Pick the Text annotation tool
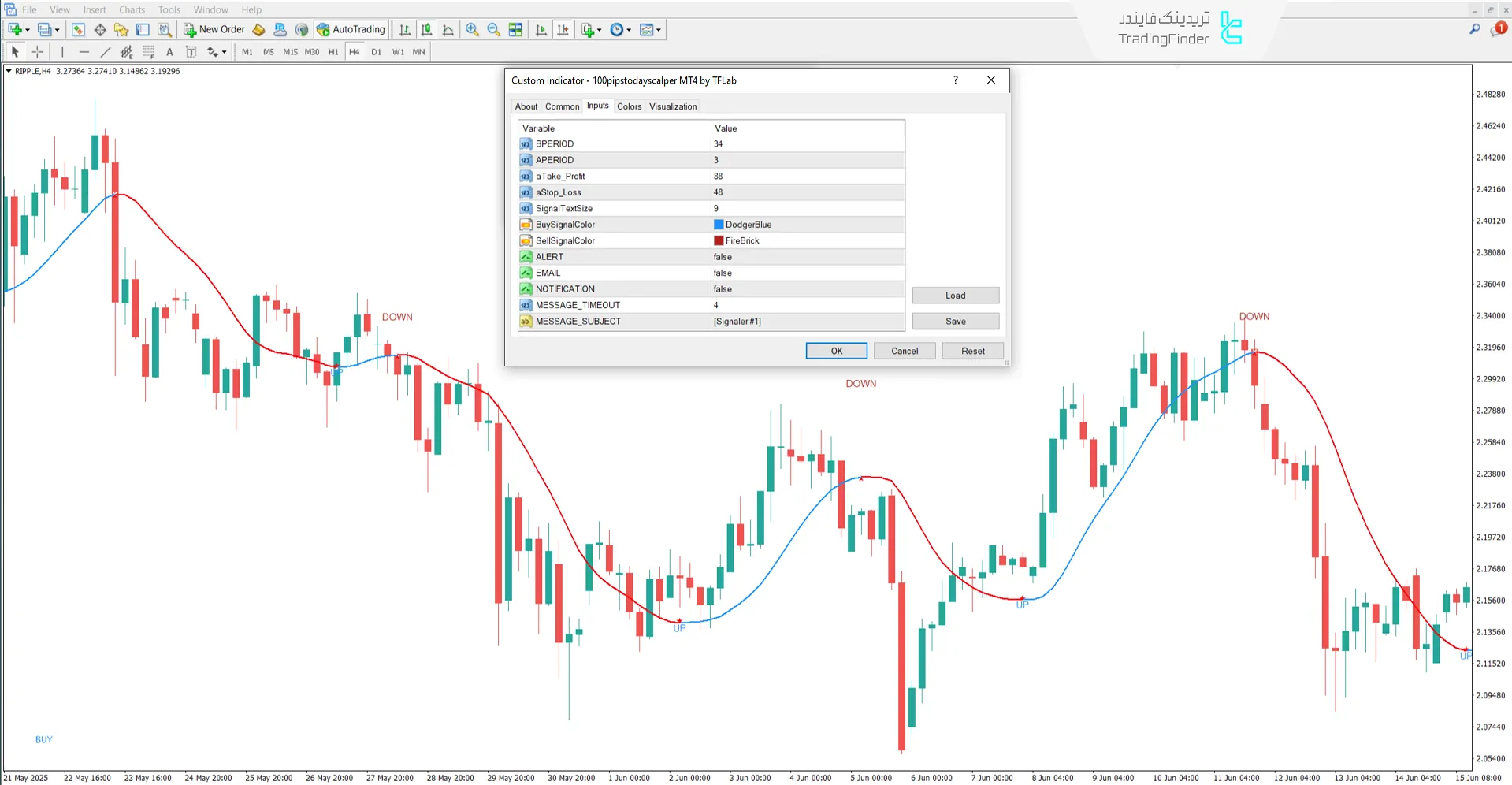 pos(169,52)
